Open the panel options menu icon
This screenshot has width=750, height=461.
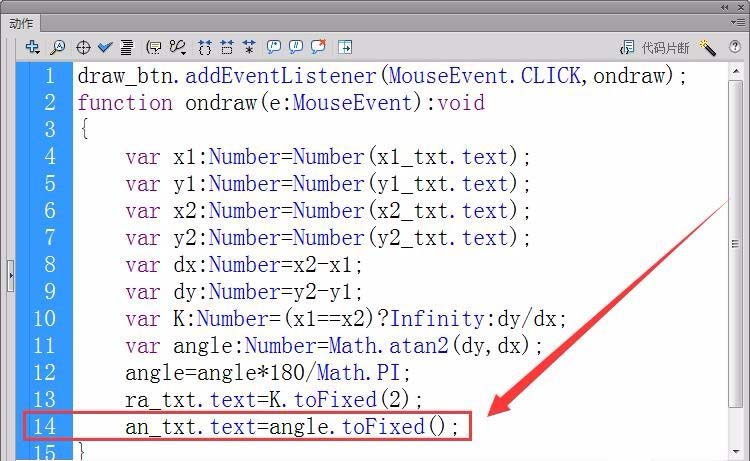(x=737, y=22)
